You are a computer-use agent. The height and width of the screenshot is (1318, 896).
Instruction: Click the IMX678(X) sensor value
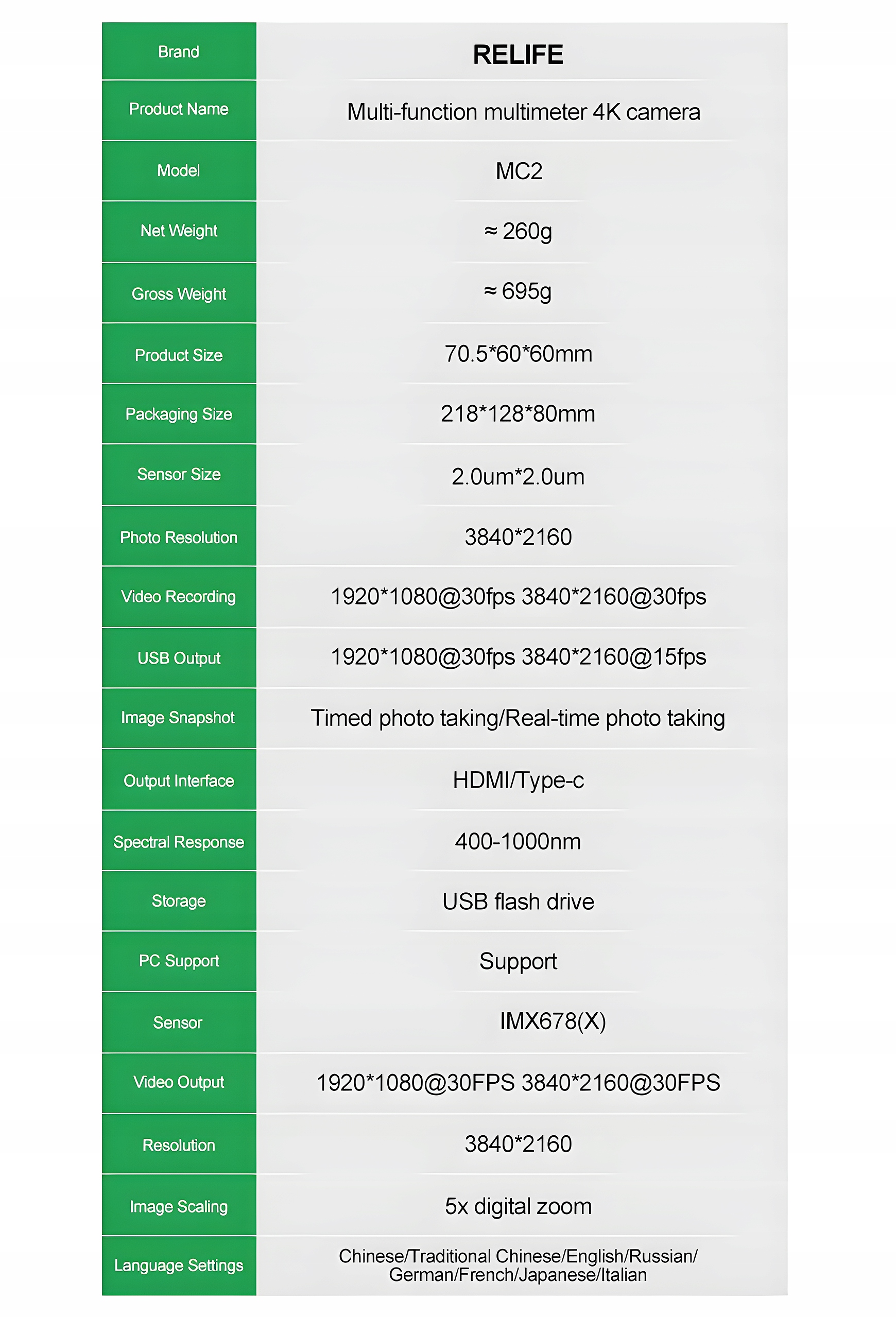point(553,1021)
